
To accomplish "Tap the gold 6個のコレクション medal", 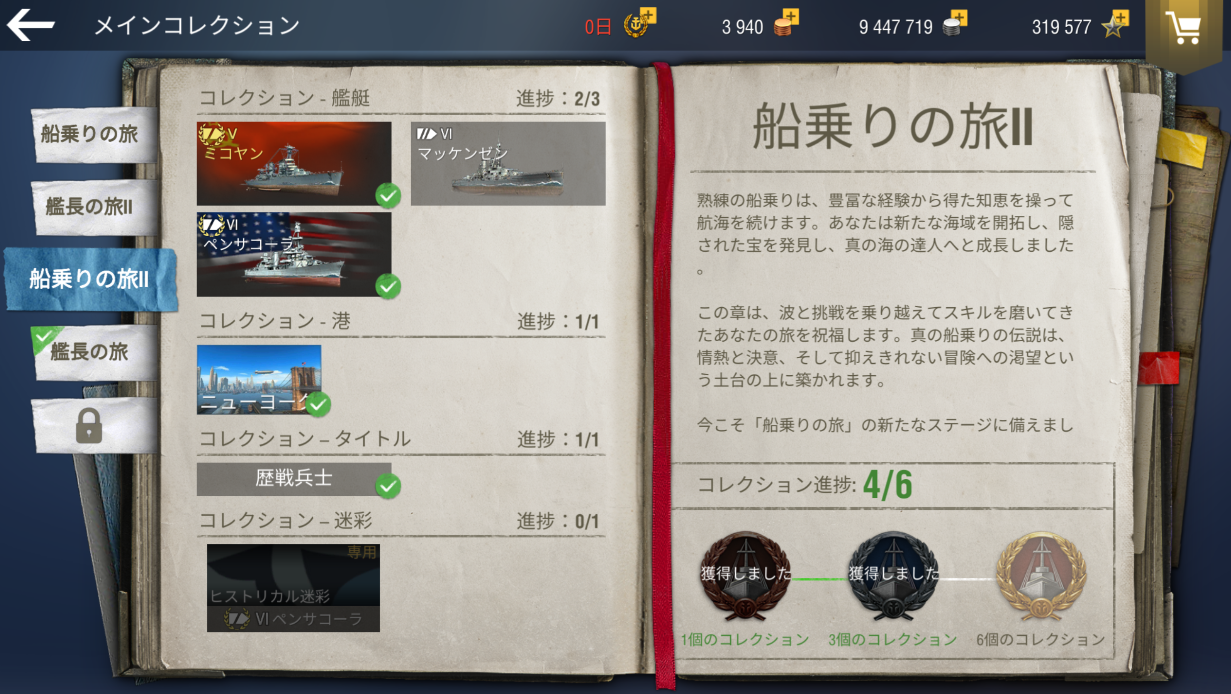I will click(1041, 576).
